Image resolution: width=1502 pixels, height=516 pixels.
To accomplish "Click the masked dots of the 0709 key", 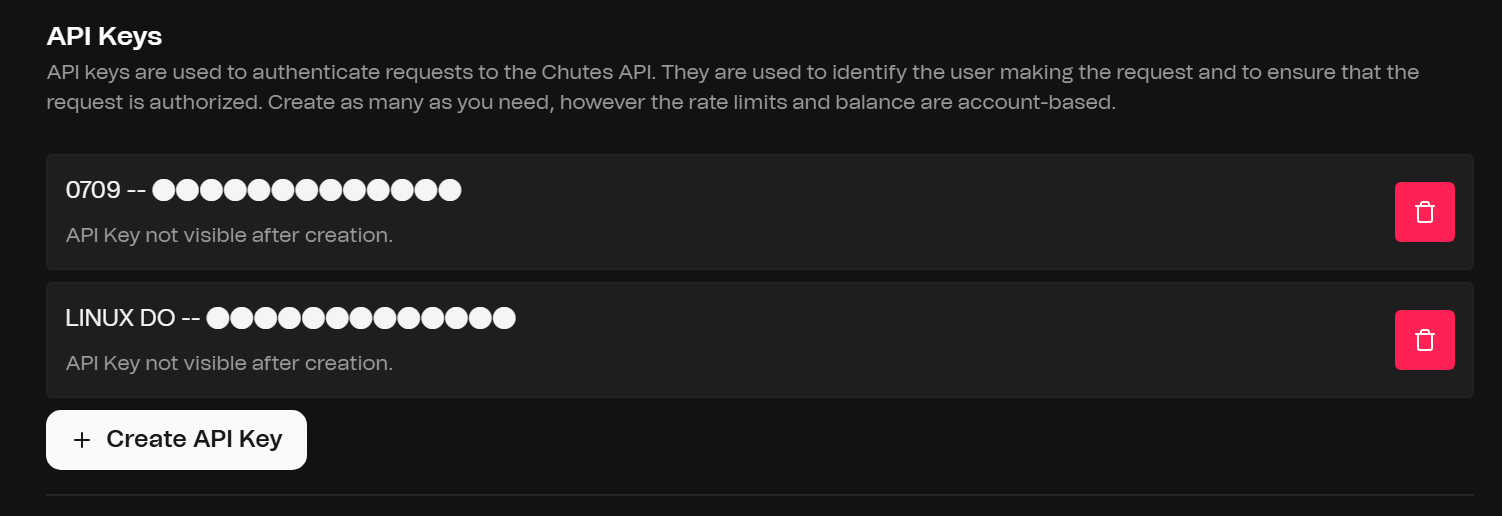I will 307,190.
